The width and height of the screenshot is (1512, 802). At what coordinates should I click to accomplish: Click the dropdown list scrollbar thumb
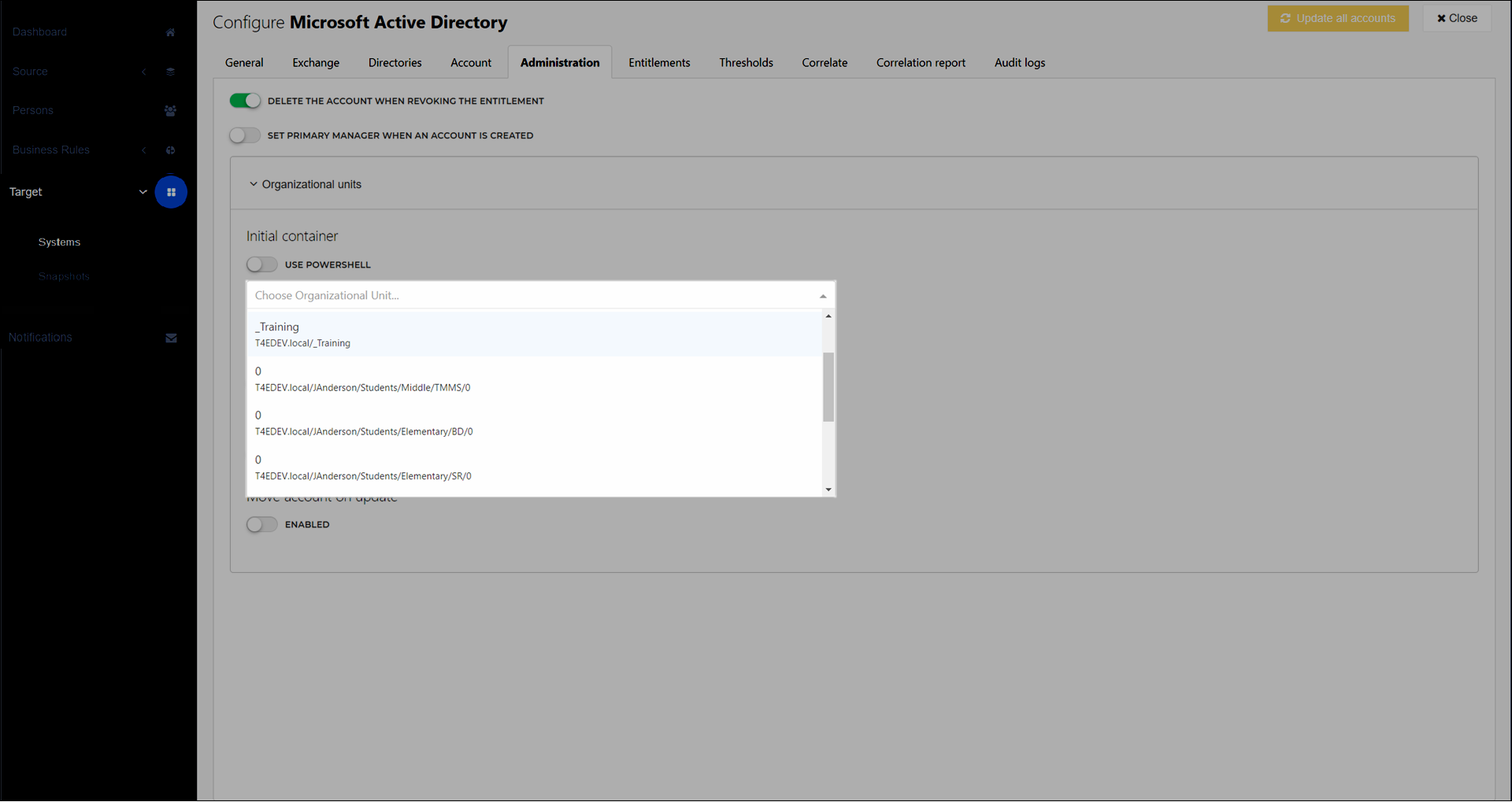[828, 387]
